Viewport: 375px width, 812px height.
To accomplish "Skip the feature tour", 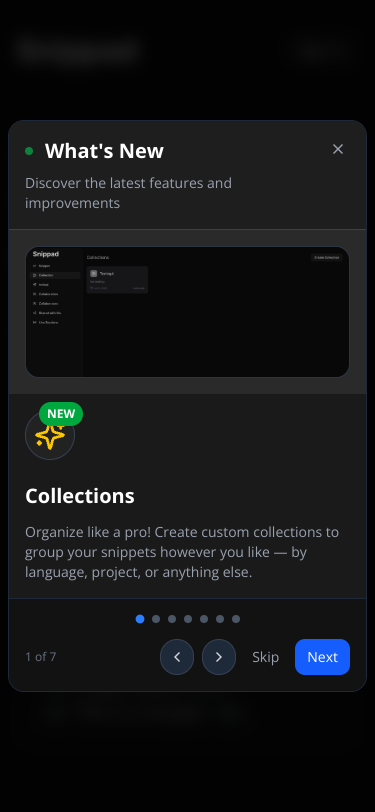I will point(265,657).
